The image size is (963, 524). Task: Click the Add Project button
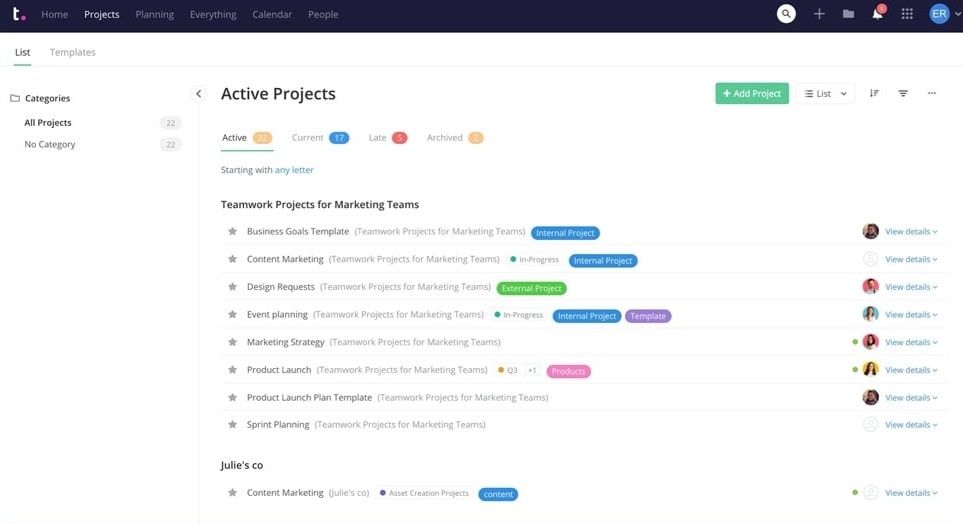tap(751, 93)
